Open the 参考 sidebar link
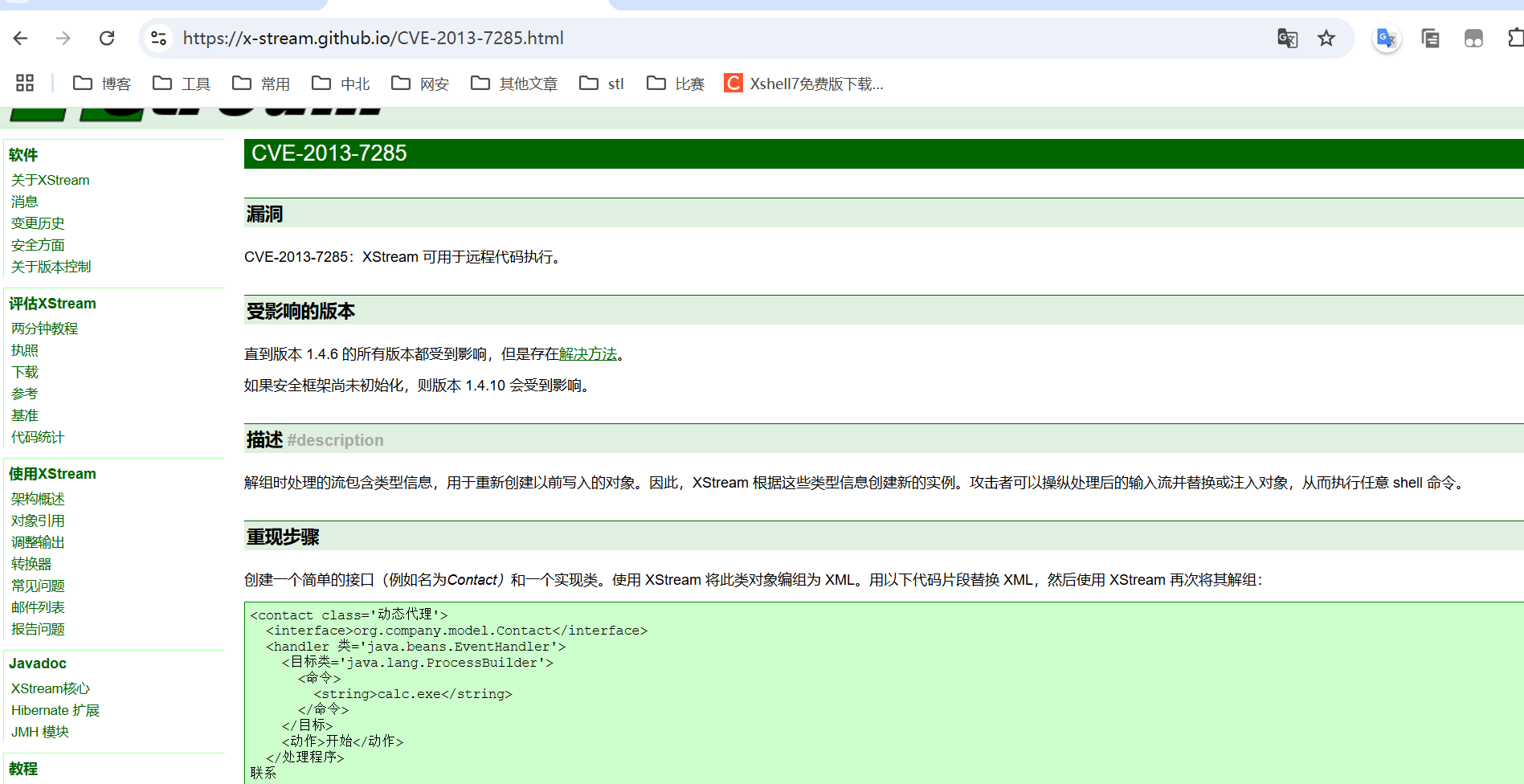Image resolution: width=1524 pixels, height=784 pixels. click(25, 394)
